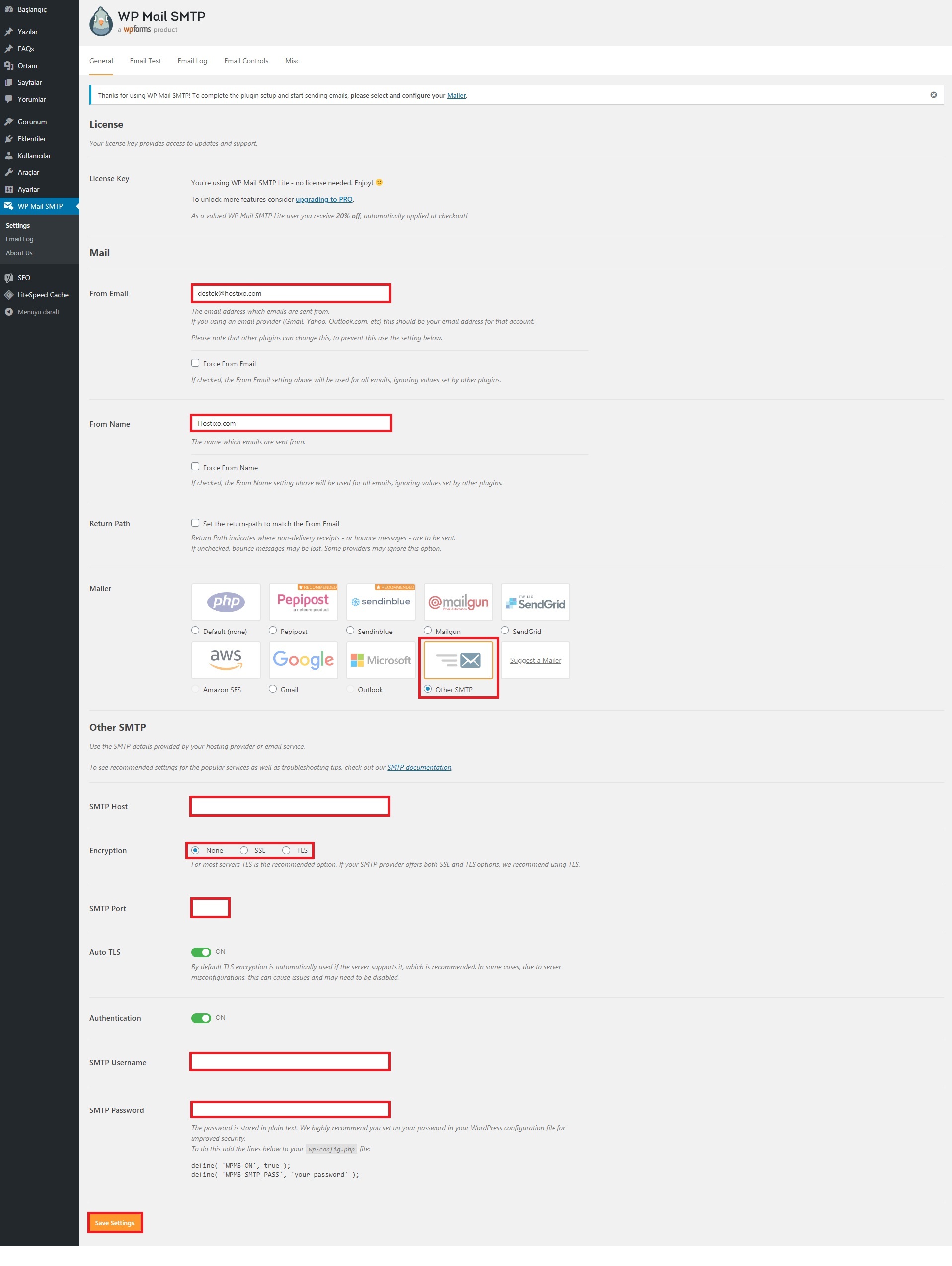
Task: Focus the SMTP Port input field
Action: tap(210, 908)
